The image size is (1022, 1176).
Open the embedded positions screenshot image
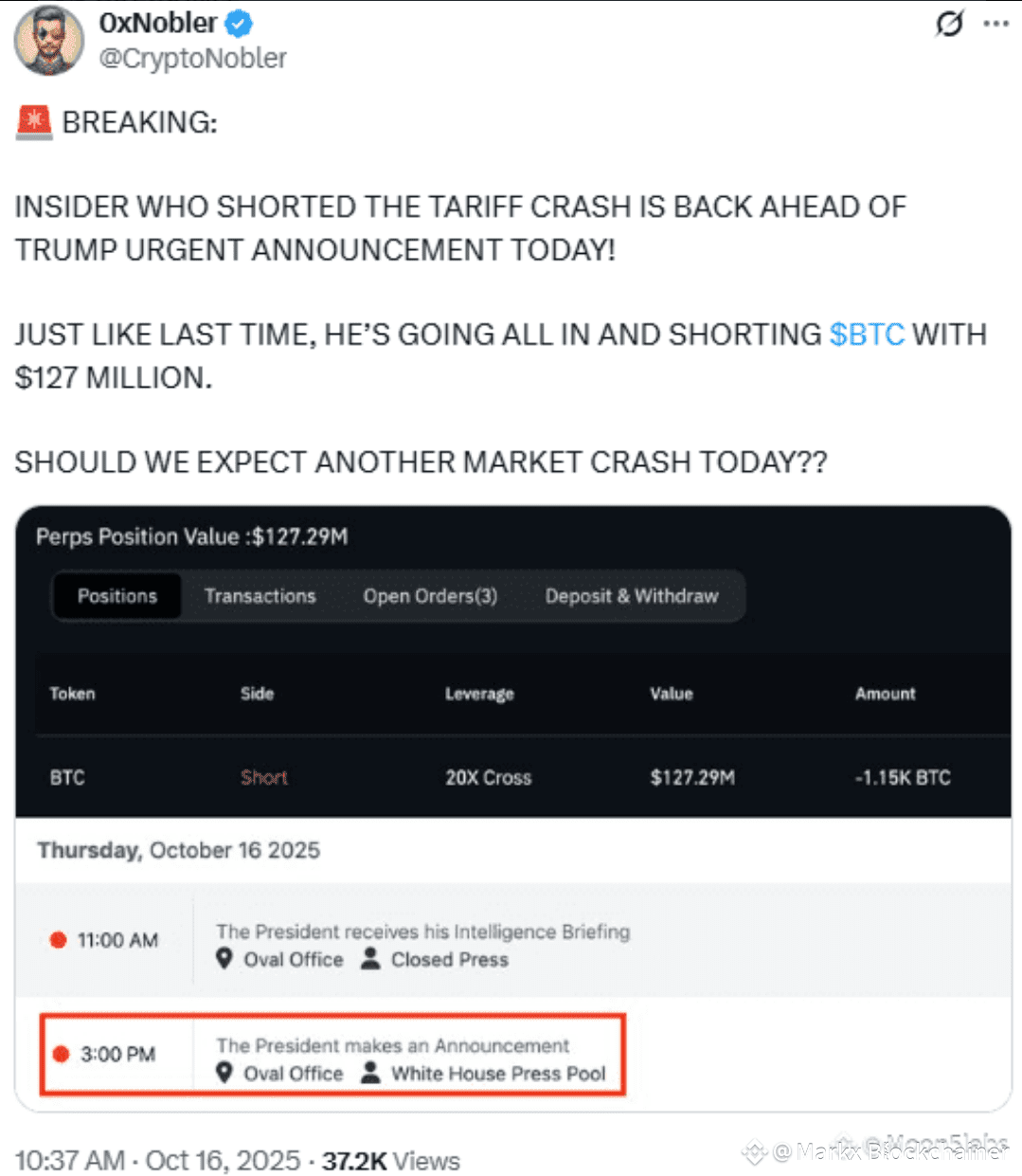(x=513, y=808)
